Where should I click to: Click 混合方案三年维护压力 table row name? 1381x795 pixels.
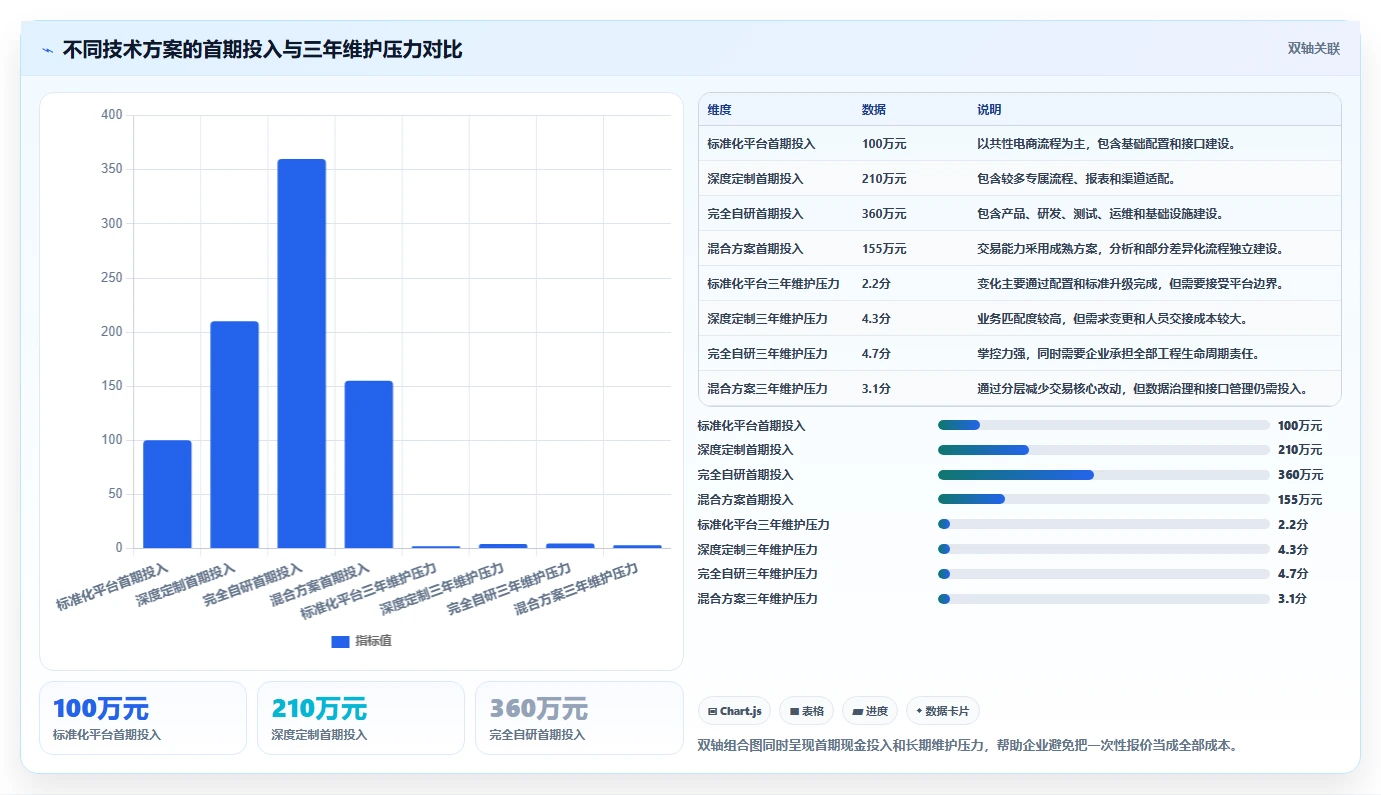(767, 389)
